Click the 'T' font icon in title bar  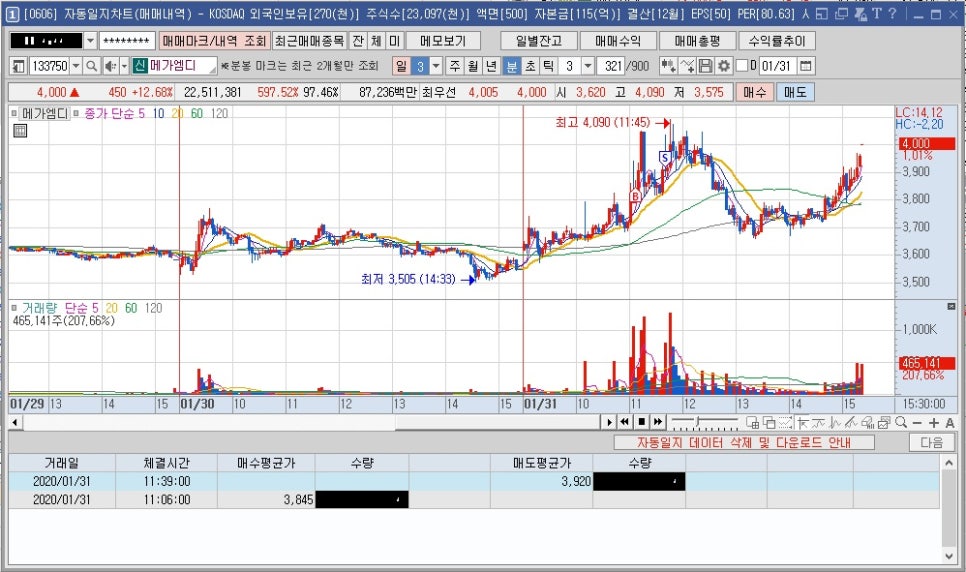coord(877,14)
